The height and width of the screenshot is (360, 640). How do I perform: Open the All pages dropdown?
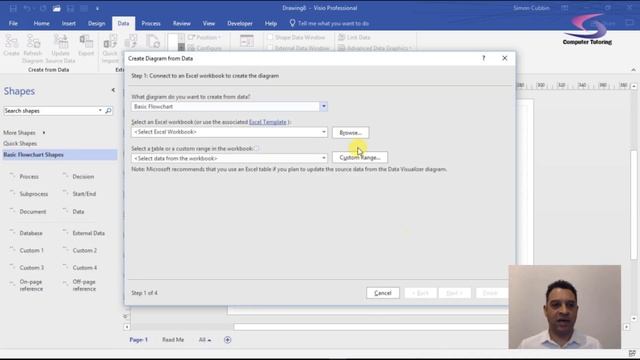pyautogui.click(x=205, y=340)
